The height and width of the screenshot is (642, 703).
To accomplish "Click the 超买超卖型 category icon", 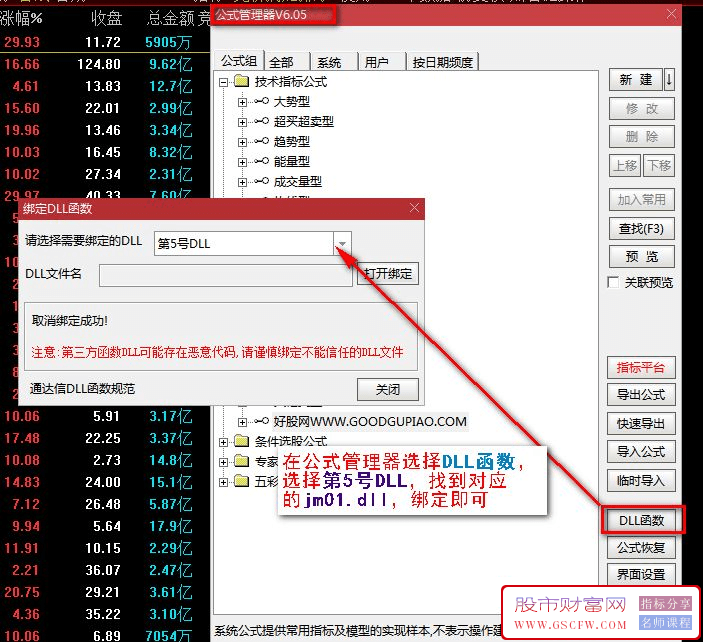I will pyautogui.click(x=261, y=121).
